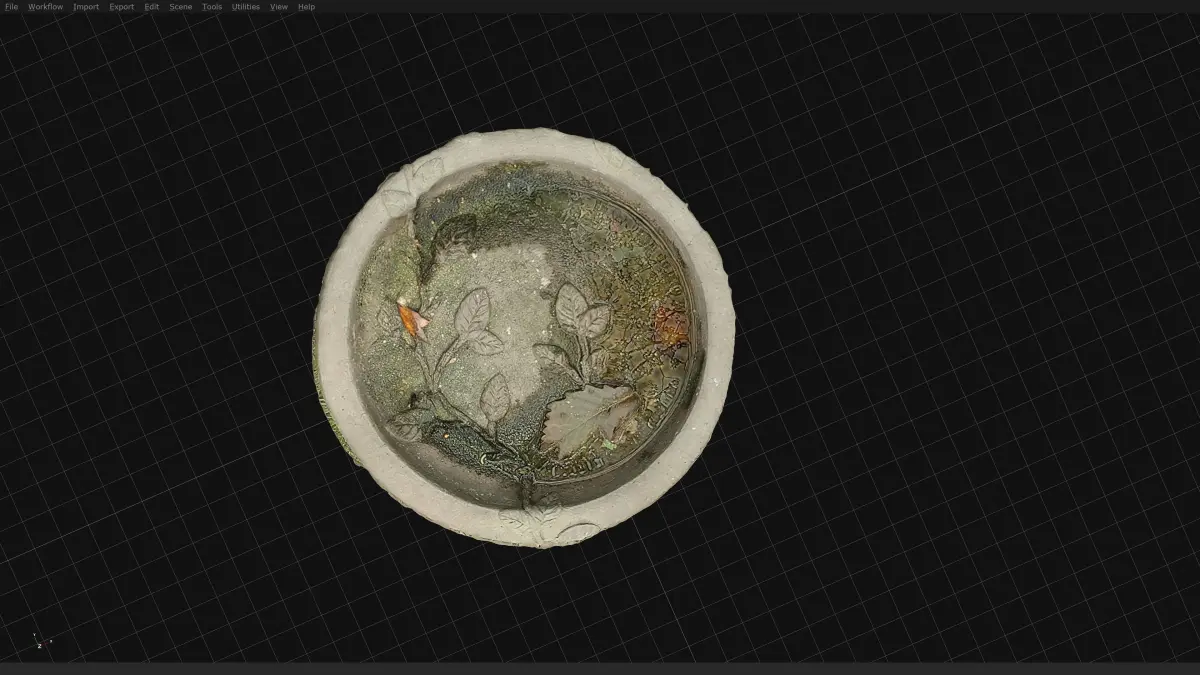Image resolution: width=1200 pixels, height=675 pixels.
Task: Select the stone bowl 3D model
Action: (524, 337)
